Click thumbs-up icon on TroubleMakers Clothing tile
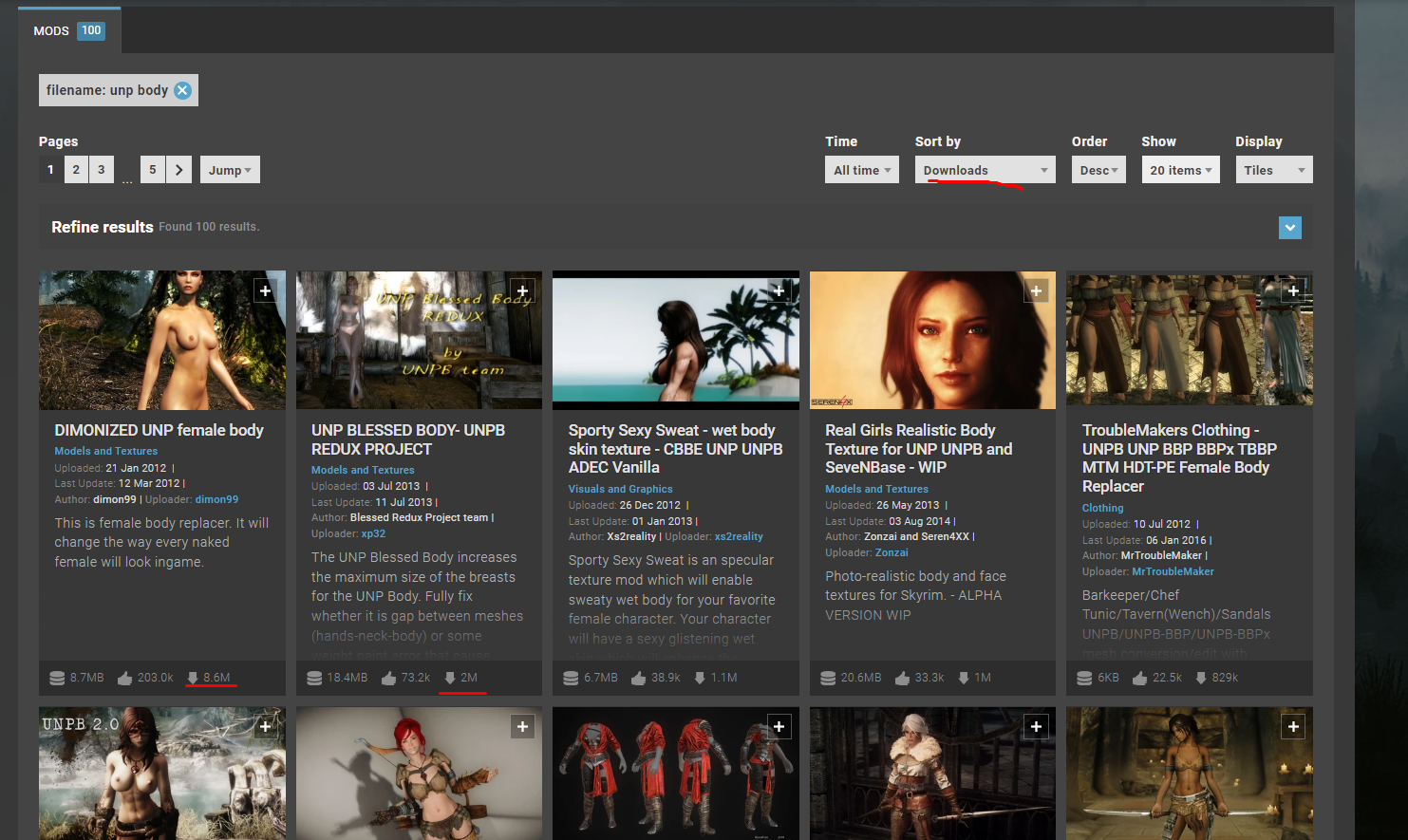This screenshot has width=1408, height=840. [x=1139, y=678]
